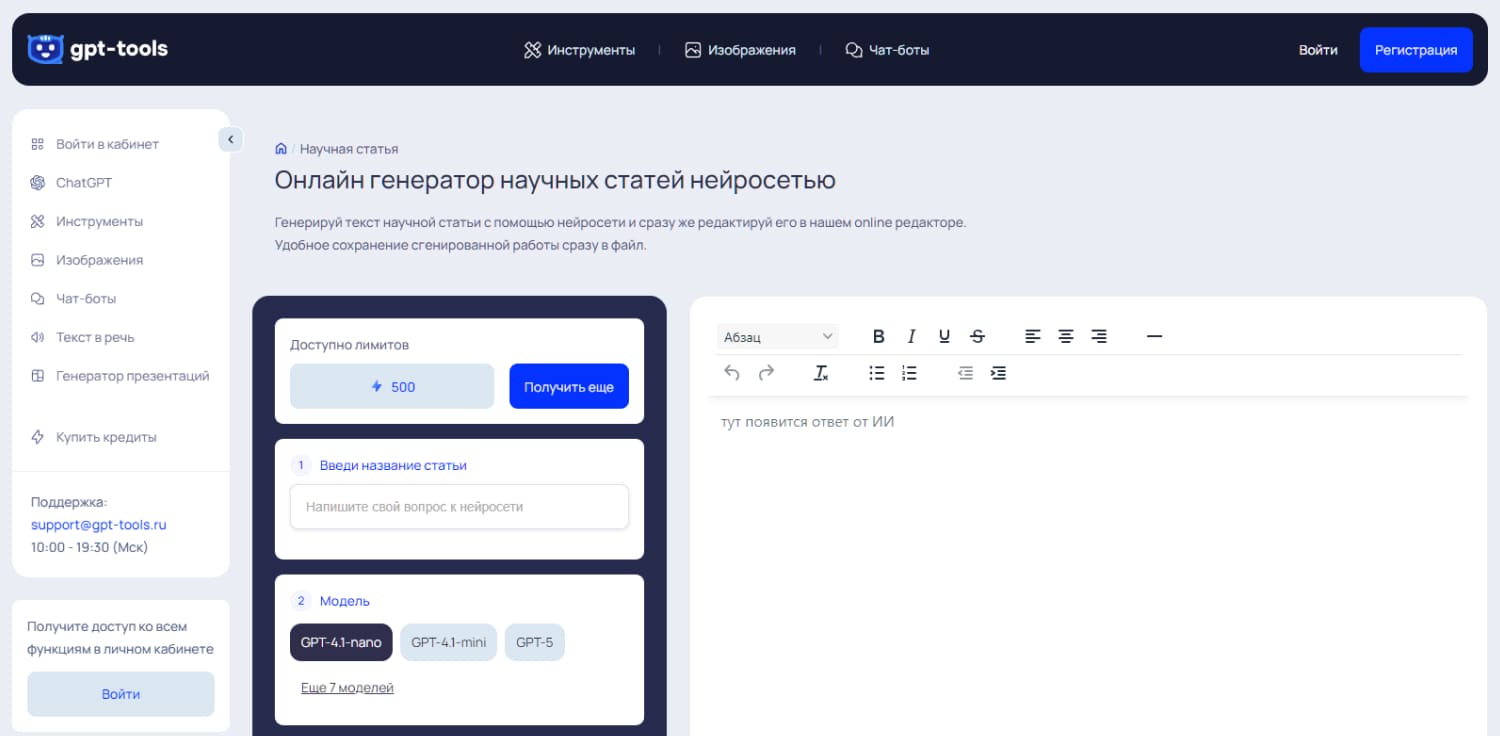The image size is (1500, 736).
Task: Align text to the center
Action: pyautogui.click(x=1066, y=336)
